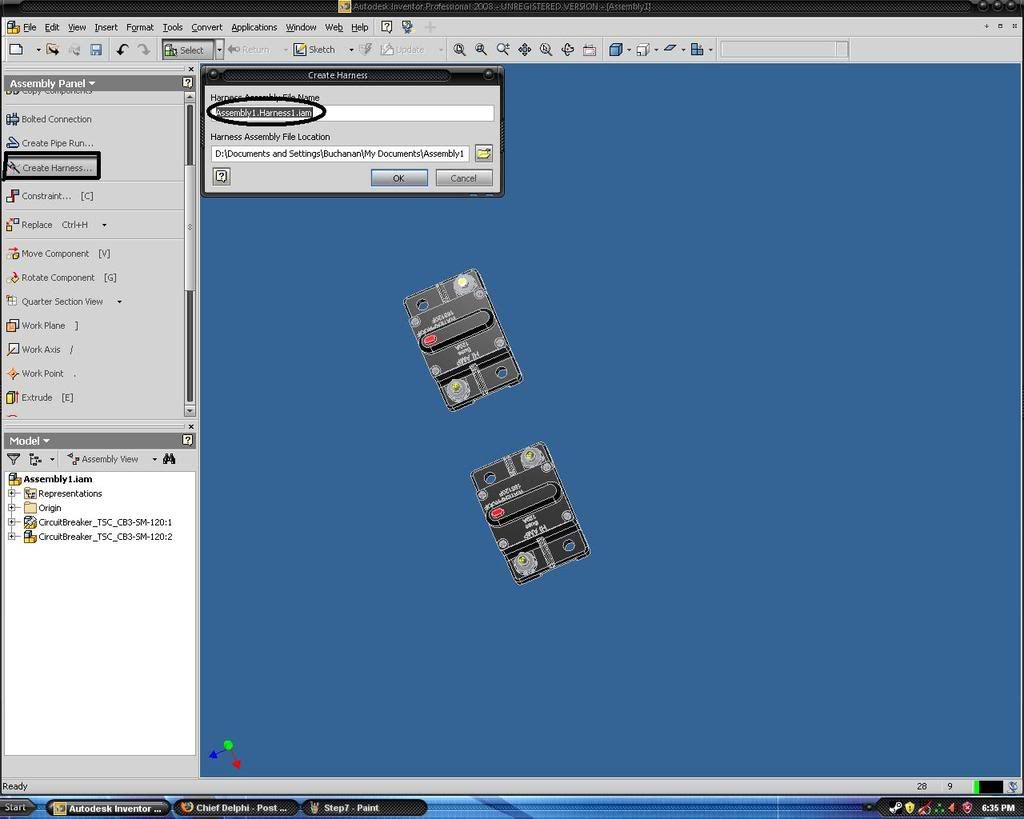
Task: Expand the Representations tree node
Action: pos(11,493)
